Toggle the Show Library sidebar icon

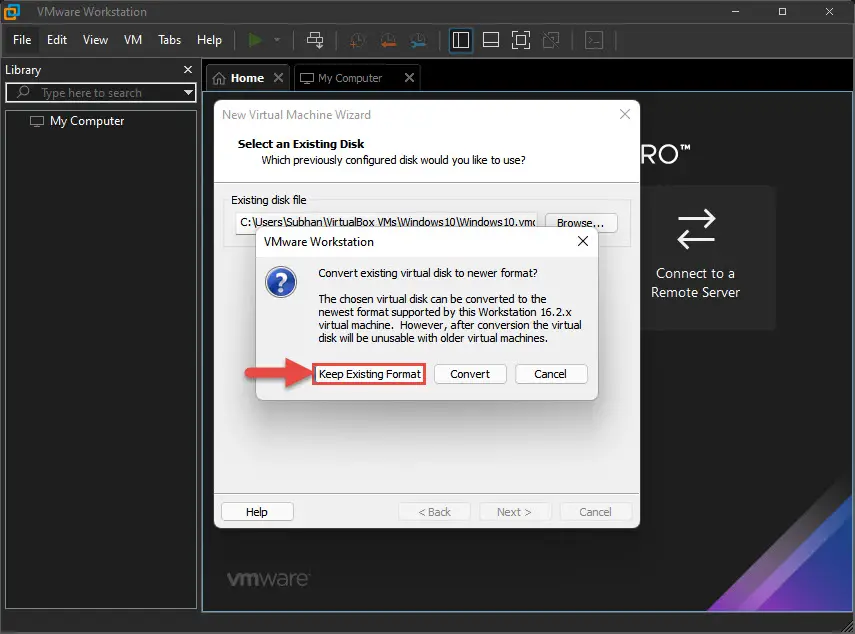coord(461,40)
